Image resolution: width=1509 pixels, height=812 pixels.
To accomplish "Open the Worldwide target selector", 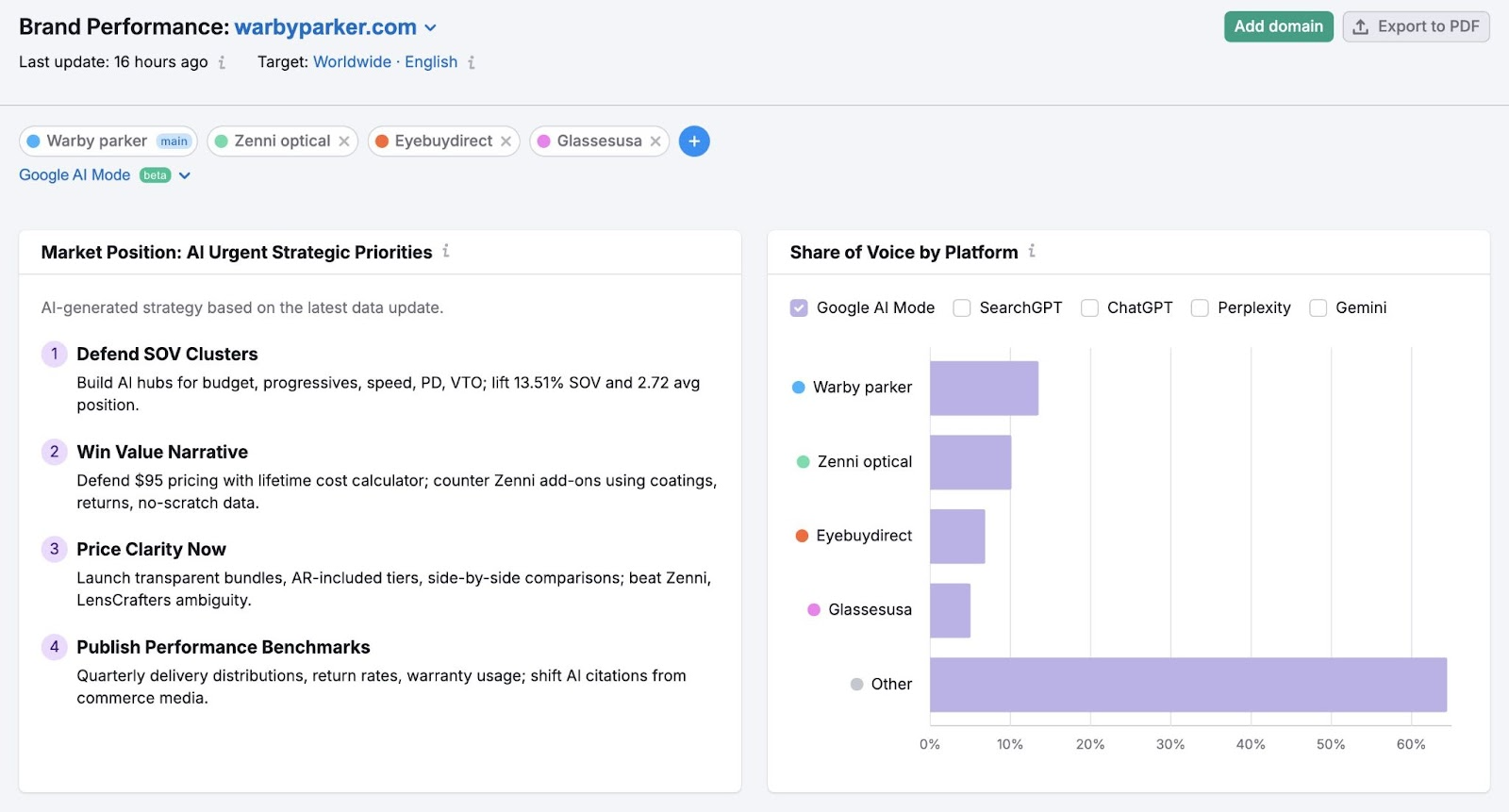I will [x=352, y=62].
